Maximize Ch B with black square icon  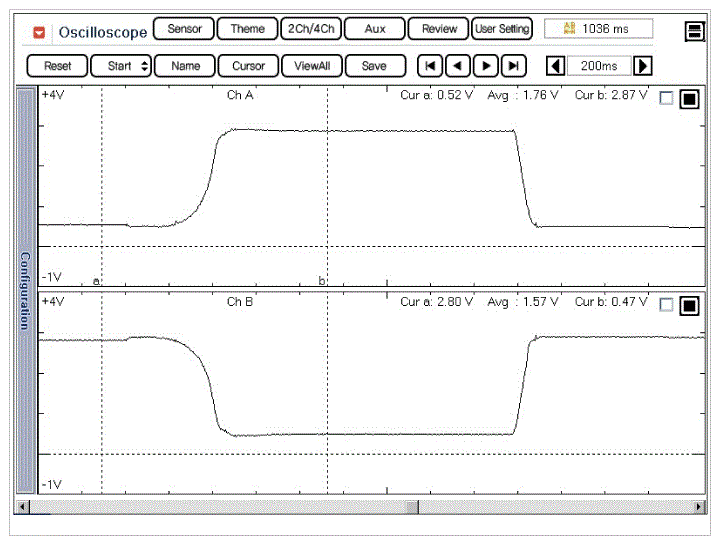click(689, 305)
